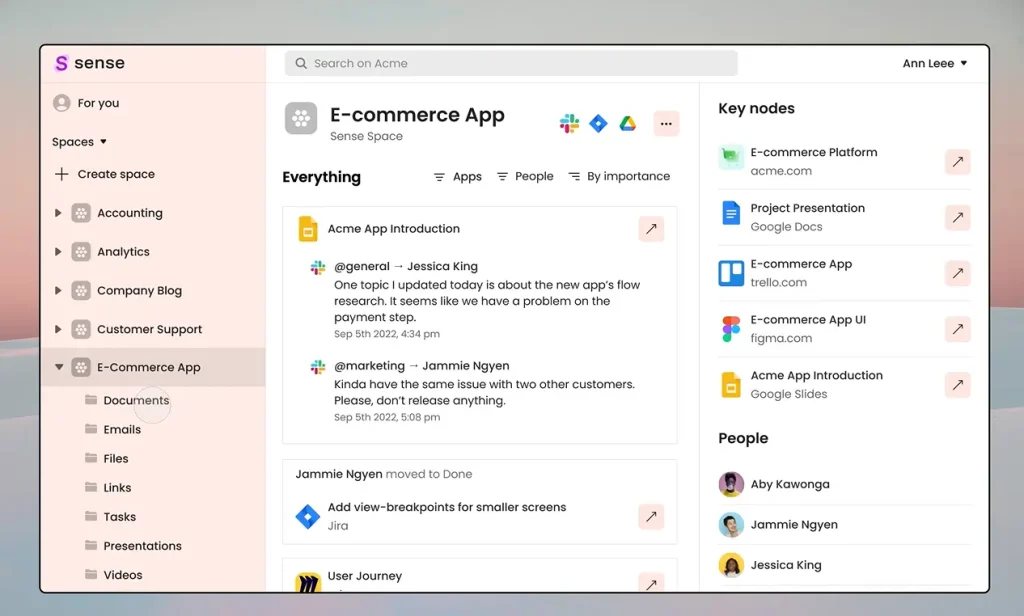Open the Jira integration icon in header
Image resolution: width=1024 pixels, height=616 pixels.
pos(598,123)
